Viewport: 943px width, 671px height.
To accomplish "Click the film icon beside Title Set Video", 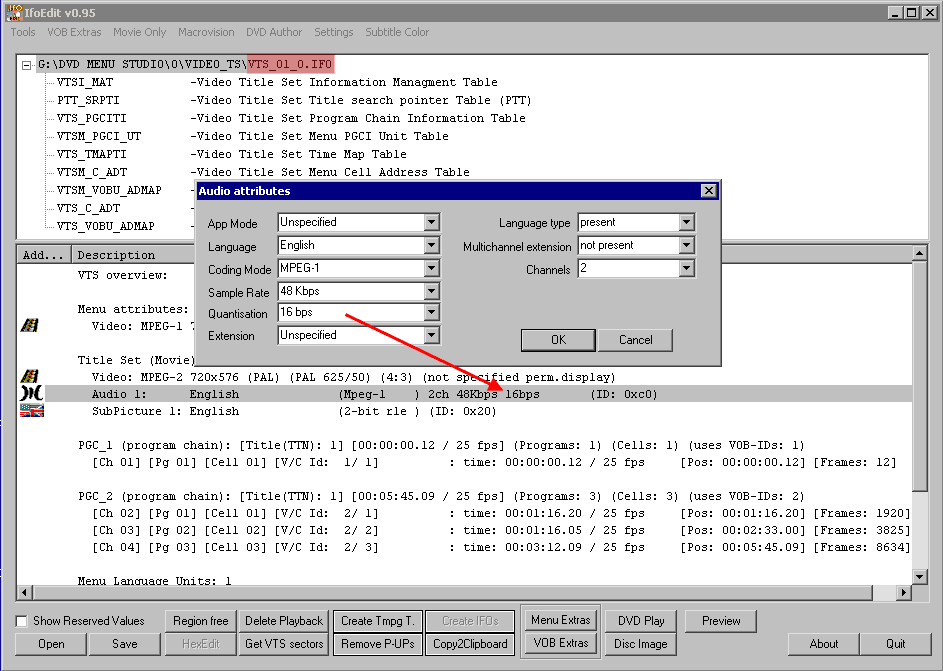I will tap(29, 376).
